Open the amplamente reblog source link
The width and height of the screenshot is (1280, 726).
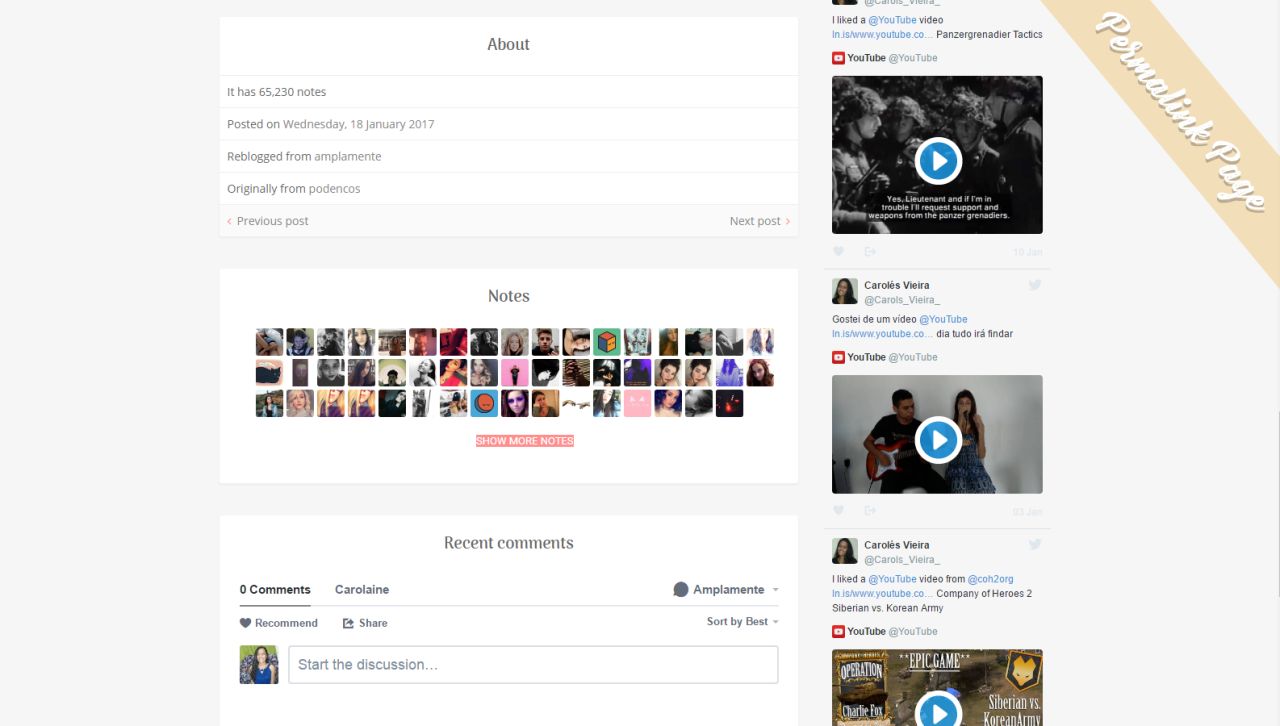pyautogui.click(x=348, y=156)
